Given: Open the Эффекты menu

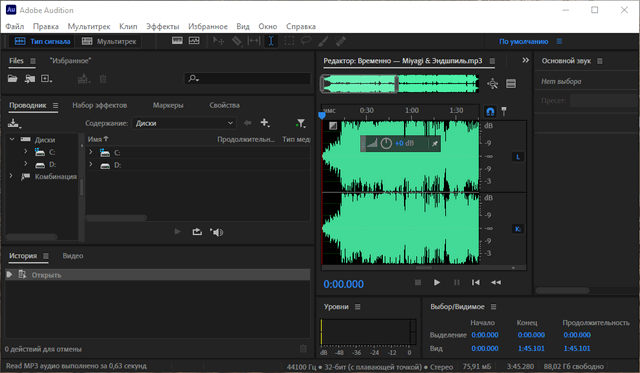Looking at the screenshot, I should click(162, 27).
